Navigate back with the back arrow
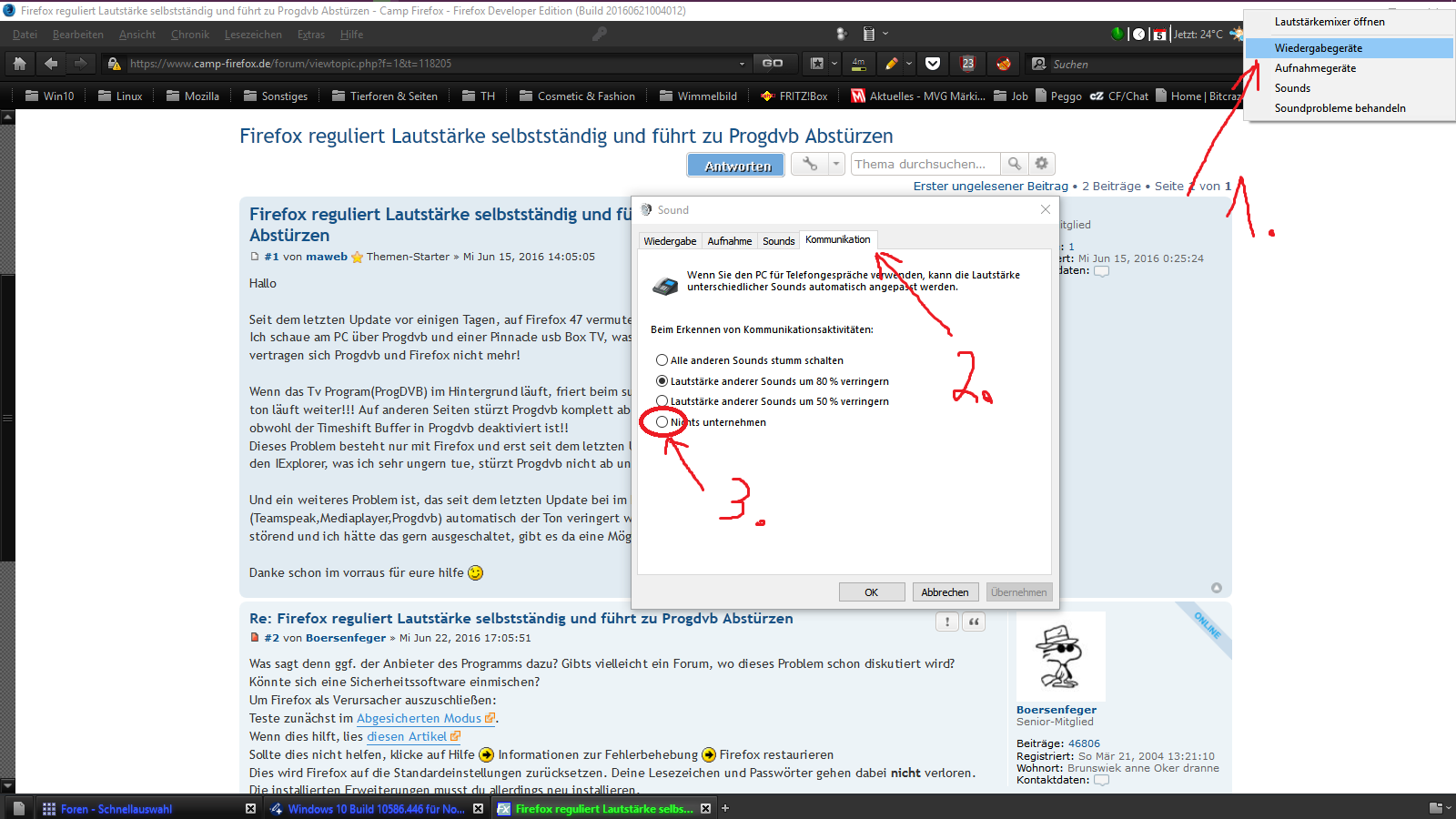The height and width of the screenshot is (819, 1456). click(51, 64)
